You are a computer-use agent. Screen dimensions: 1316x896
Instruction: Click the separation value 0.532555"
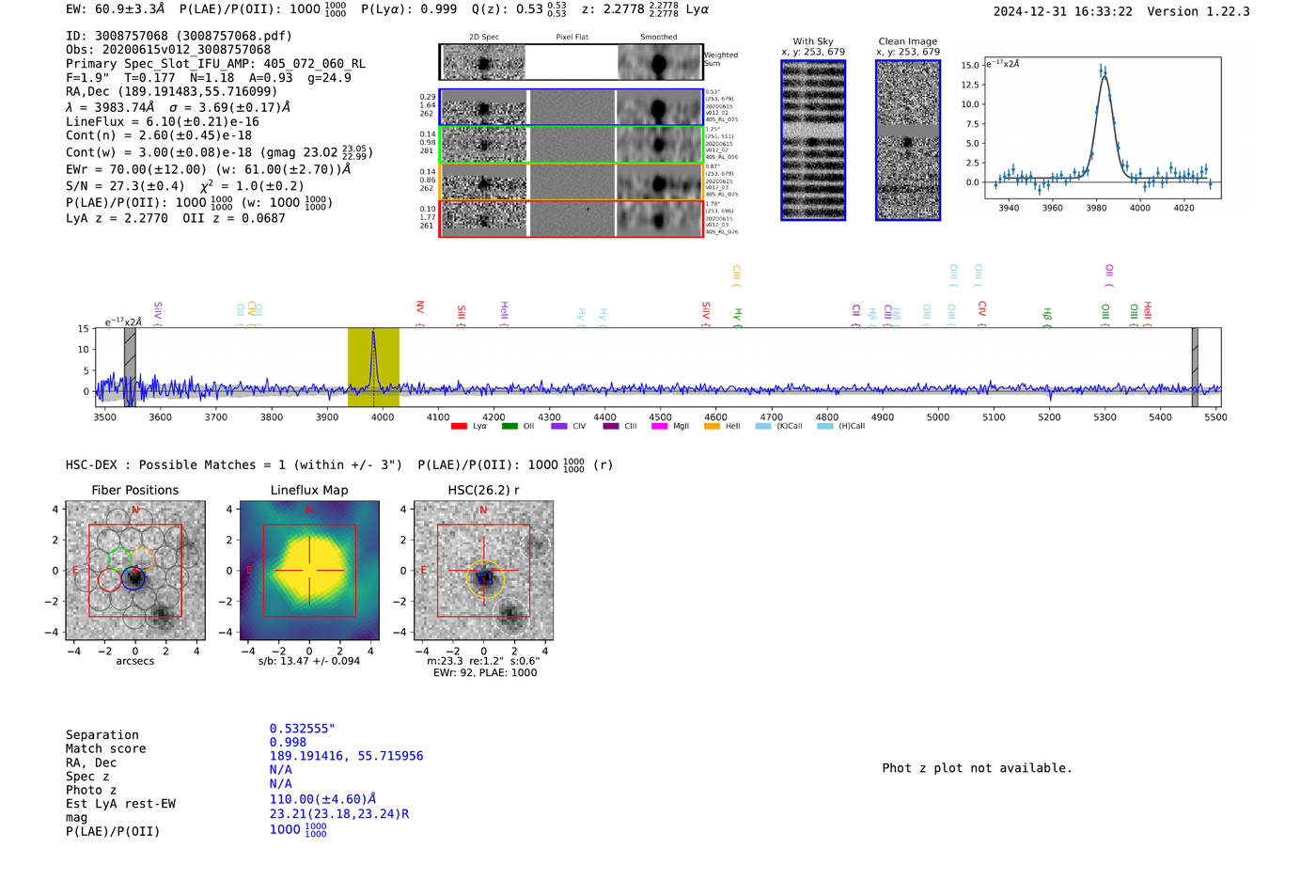click(x=303, y=729)
